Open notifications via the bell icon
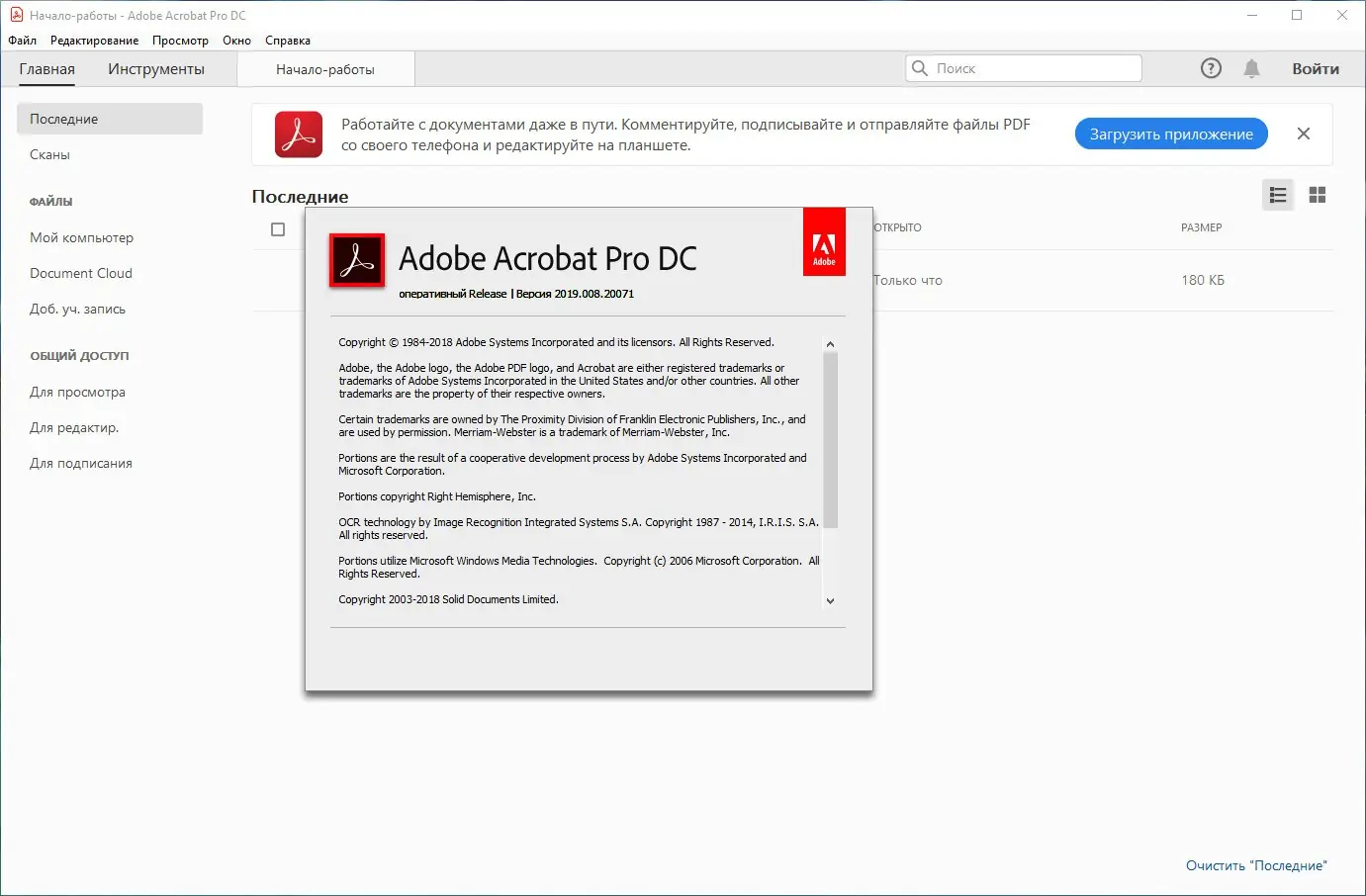The width and height of the screenshot is (1366, 896). click(x=1251, y=67)
